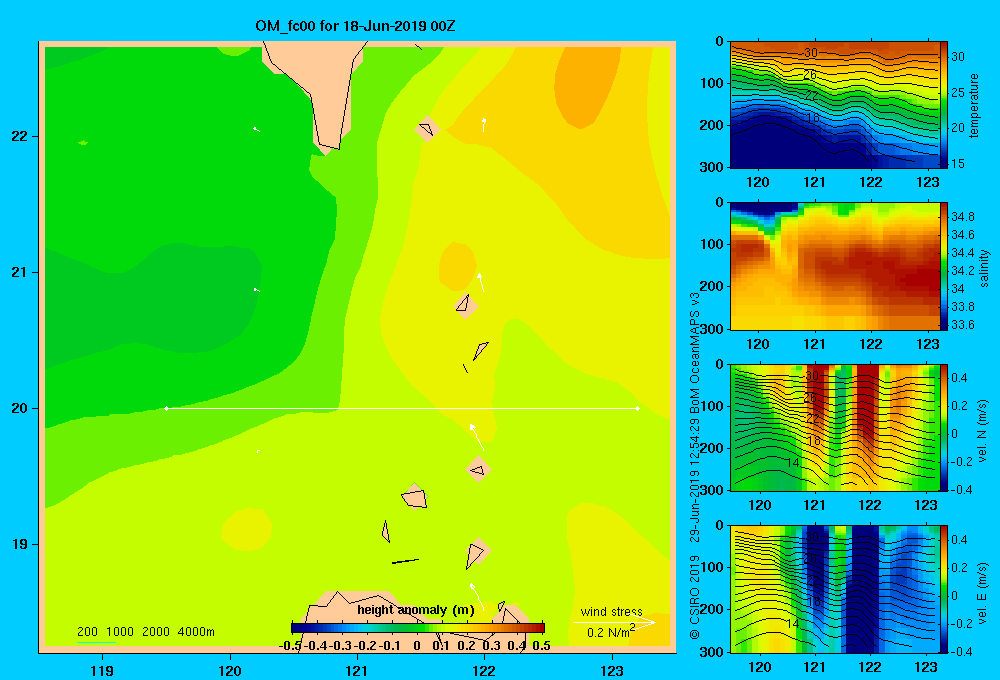Image resolution: width=1000 pixels, height=680 pixels.
Task: Open the temperature depth section plot
Action: point(835,105)
